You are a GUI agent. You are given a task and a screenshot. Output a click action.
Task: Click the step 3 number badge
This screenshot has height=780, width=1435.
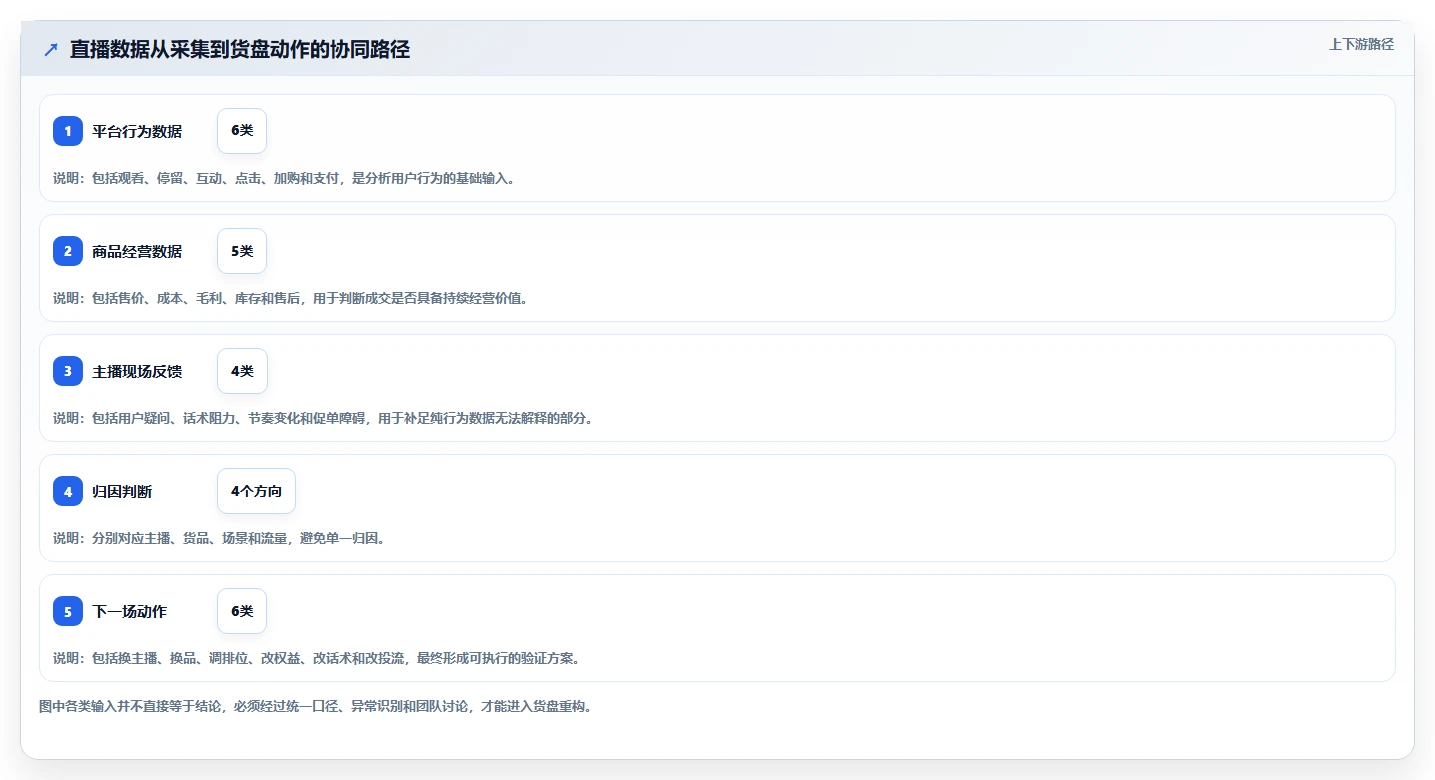pos(68,371)
